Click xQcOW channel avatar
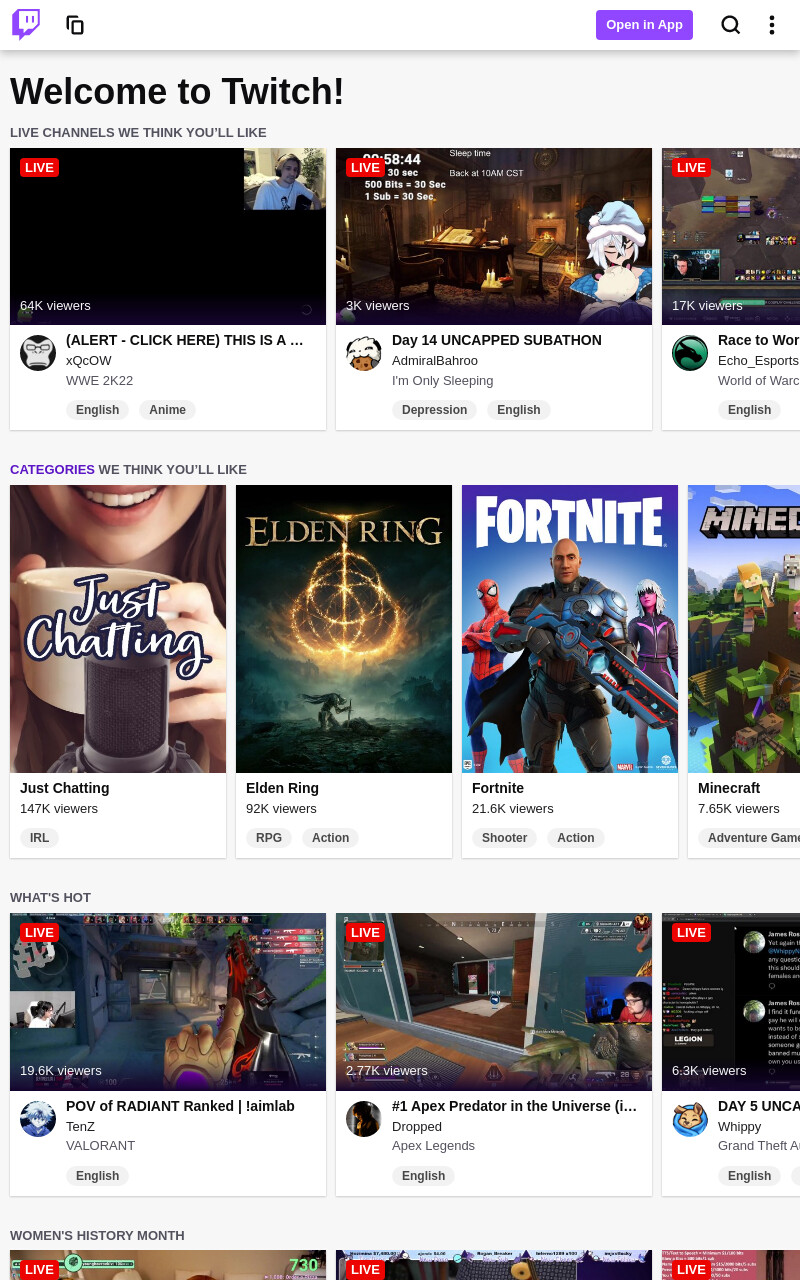 coord(38,353)
